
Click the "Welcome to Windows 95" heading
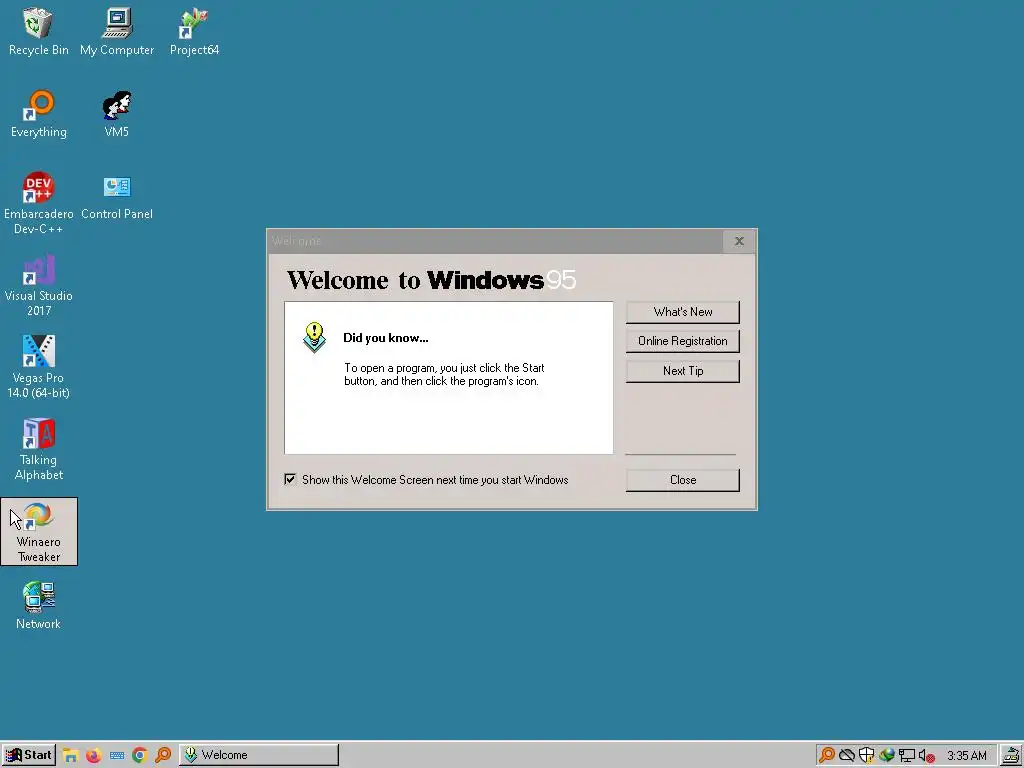[432, 280]
